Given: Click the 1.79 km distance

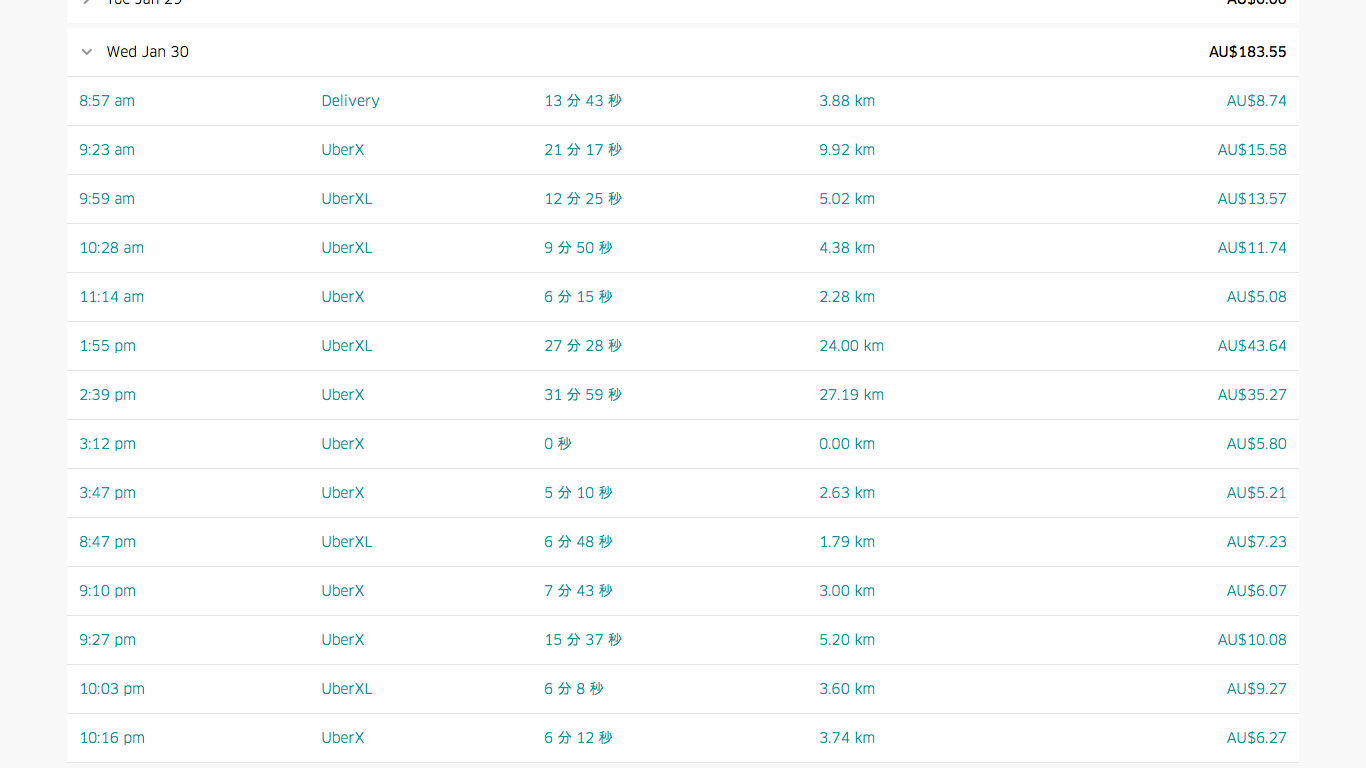Looking at the screenshot, I should pyautogui.click(x=847, y=542).
